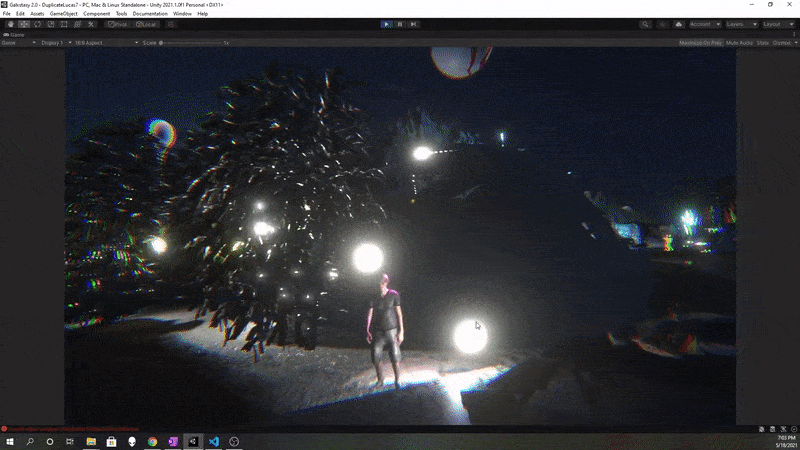Open the Gizmos dropdown arrow

coord(795,43)
